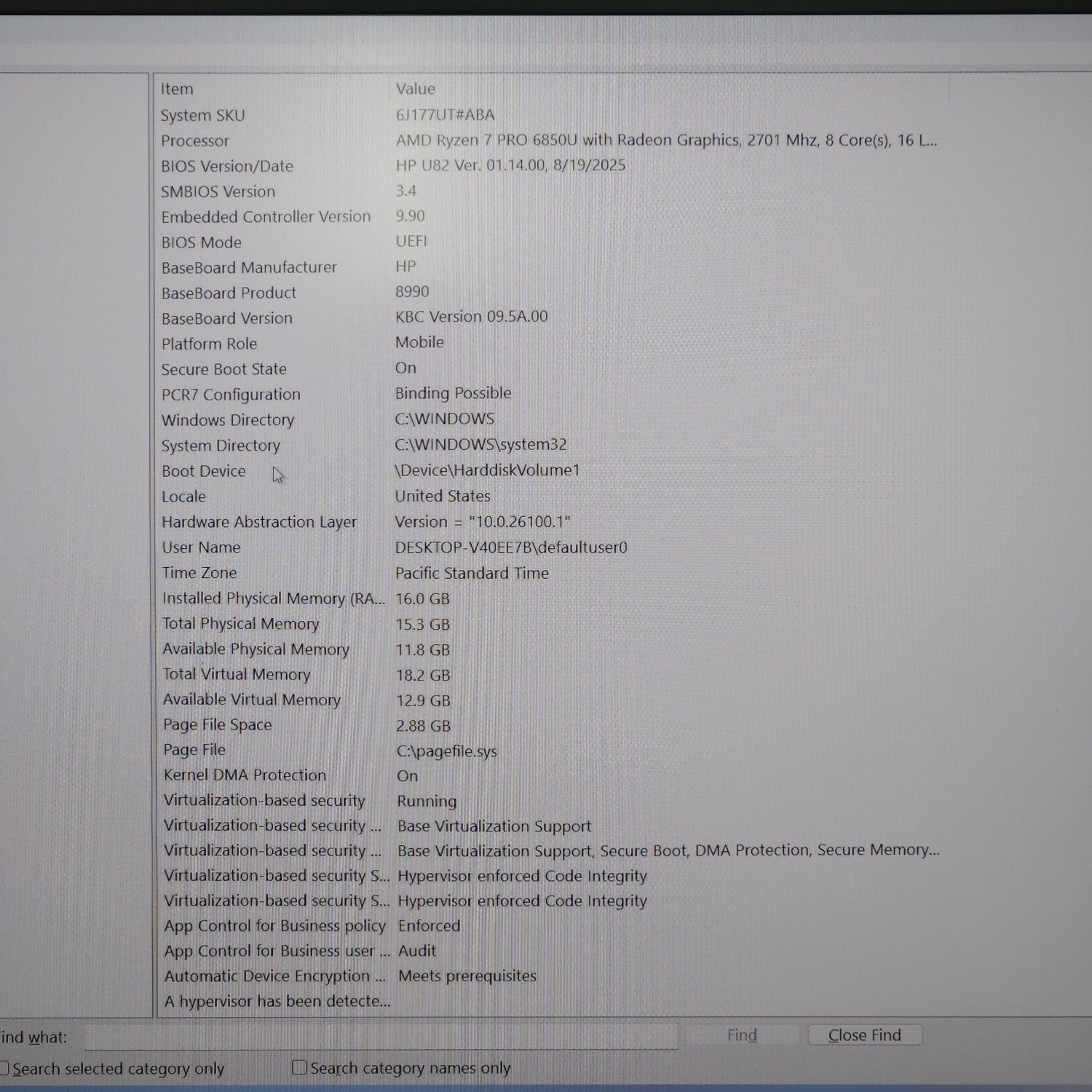This screenshot has width=1092, height=1092.
Task: Enable "Search category names only" checkbox
Action: pos(298,1068)
